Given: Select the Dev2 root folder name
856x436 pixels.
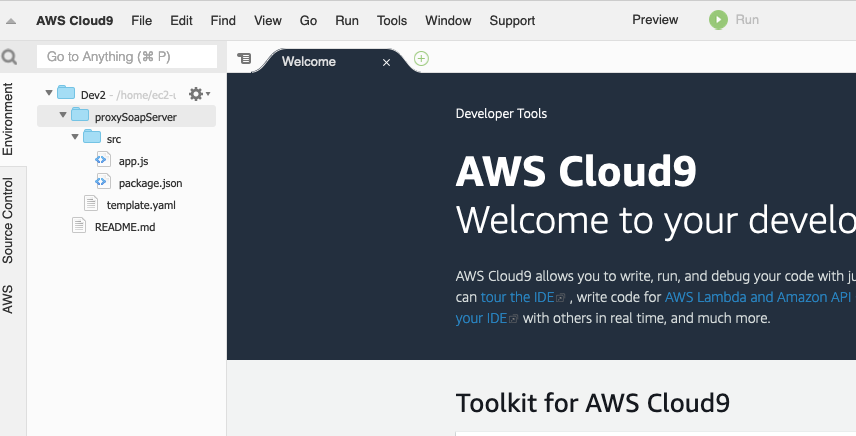Looking at the screenshot, I should pyautogui.click(x=93, y=95).
